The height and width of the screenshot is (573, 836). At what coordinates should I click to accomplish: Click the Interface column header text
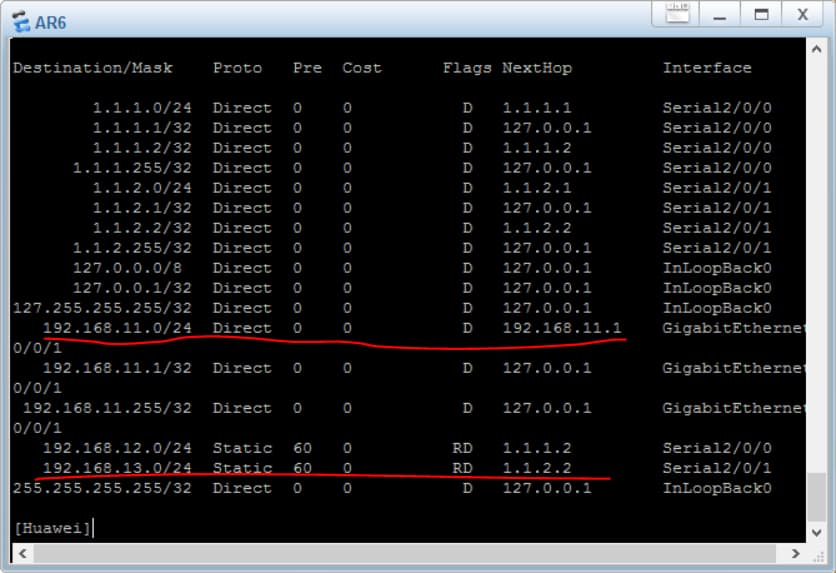point(706,68)
